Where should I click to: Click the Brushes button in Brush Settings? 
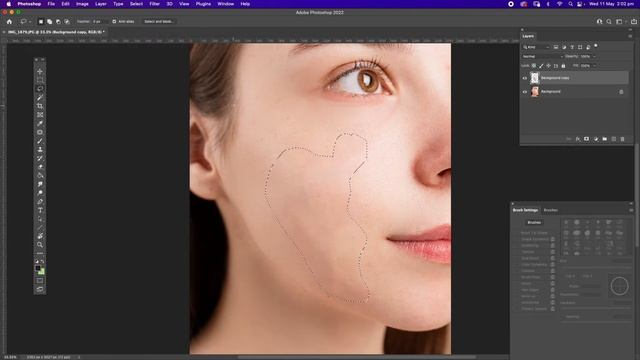coord(534,223)
